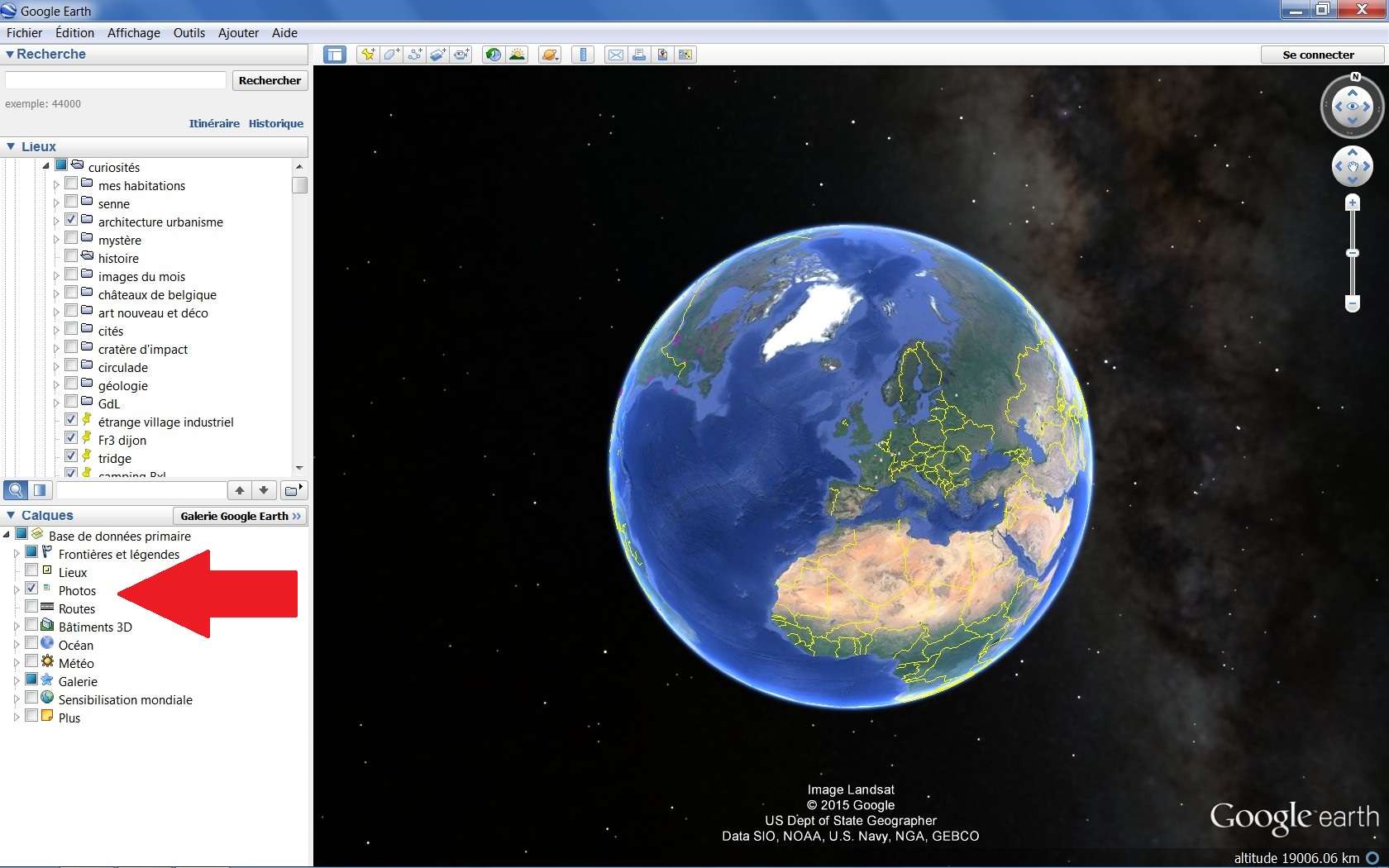Screen dimensions: 1389x868
Task: Click the Move joystick hand control
Action: click(1353, 167)
